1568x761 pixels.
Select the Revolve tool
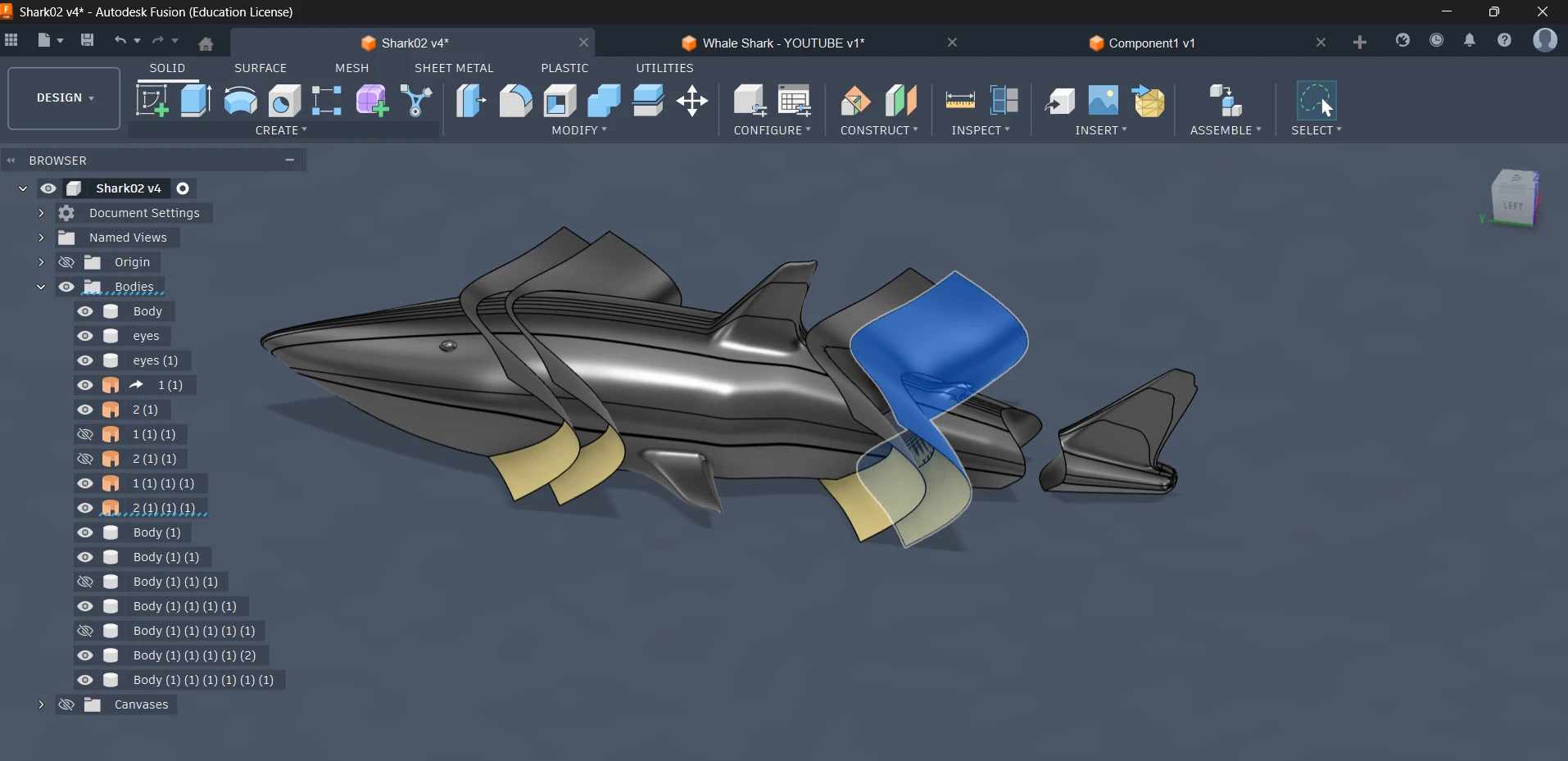pos(240,101)
